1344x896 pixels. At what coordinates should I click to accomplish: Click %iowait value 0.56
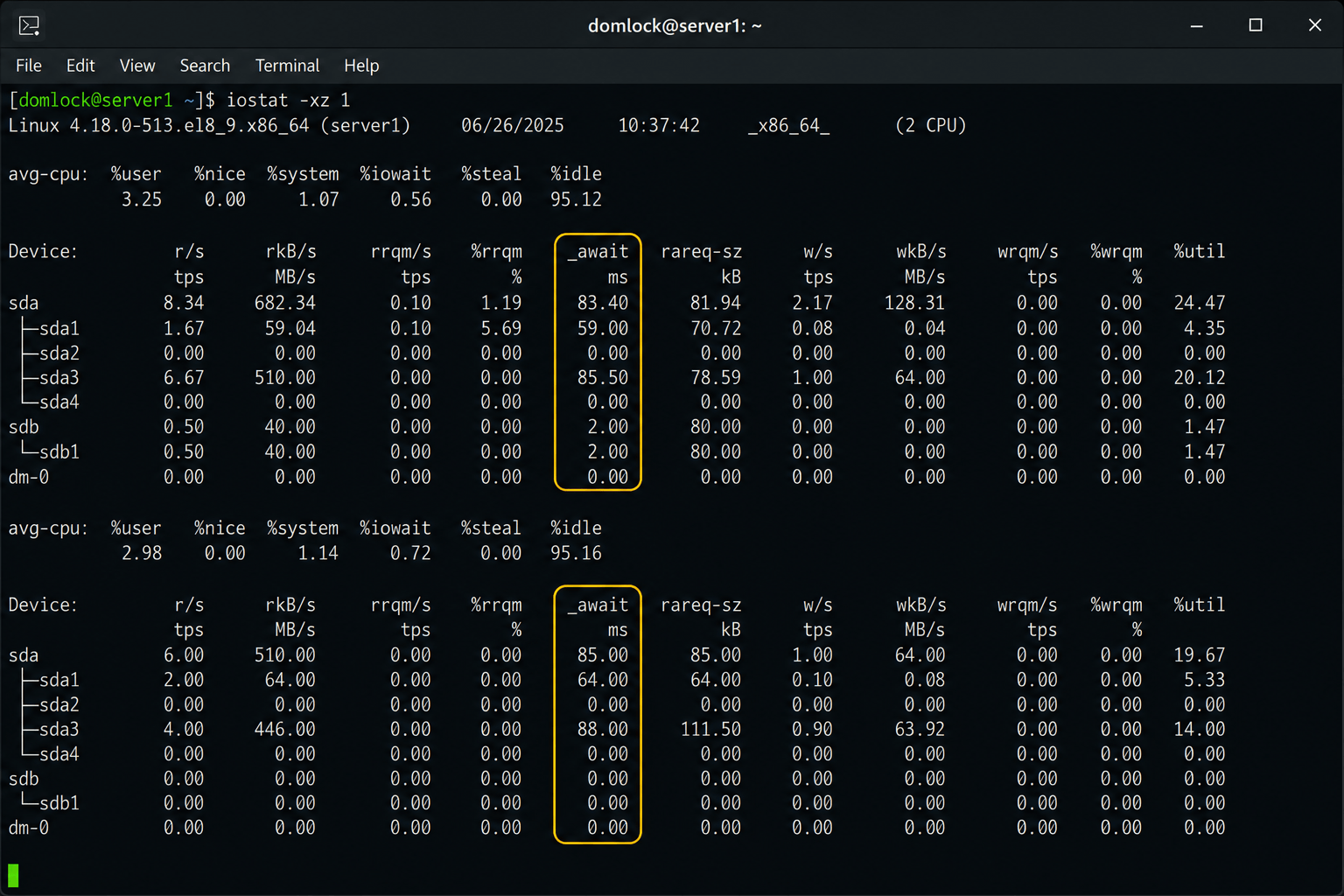pyautogui.click(x=410, y=199)
